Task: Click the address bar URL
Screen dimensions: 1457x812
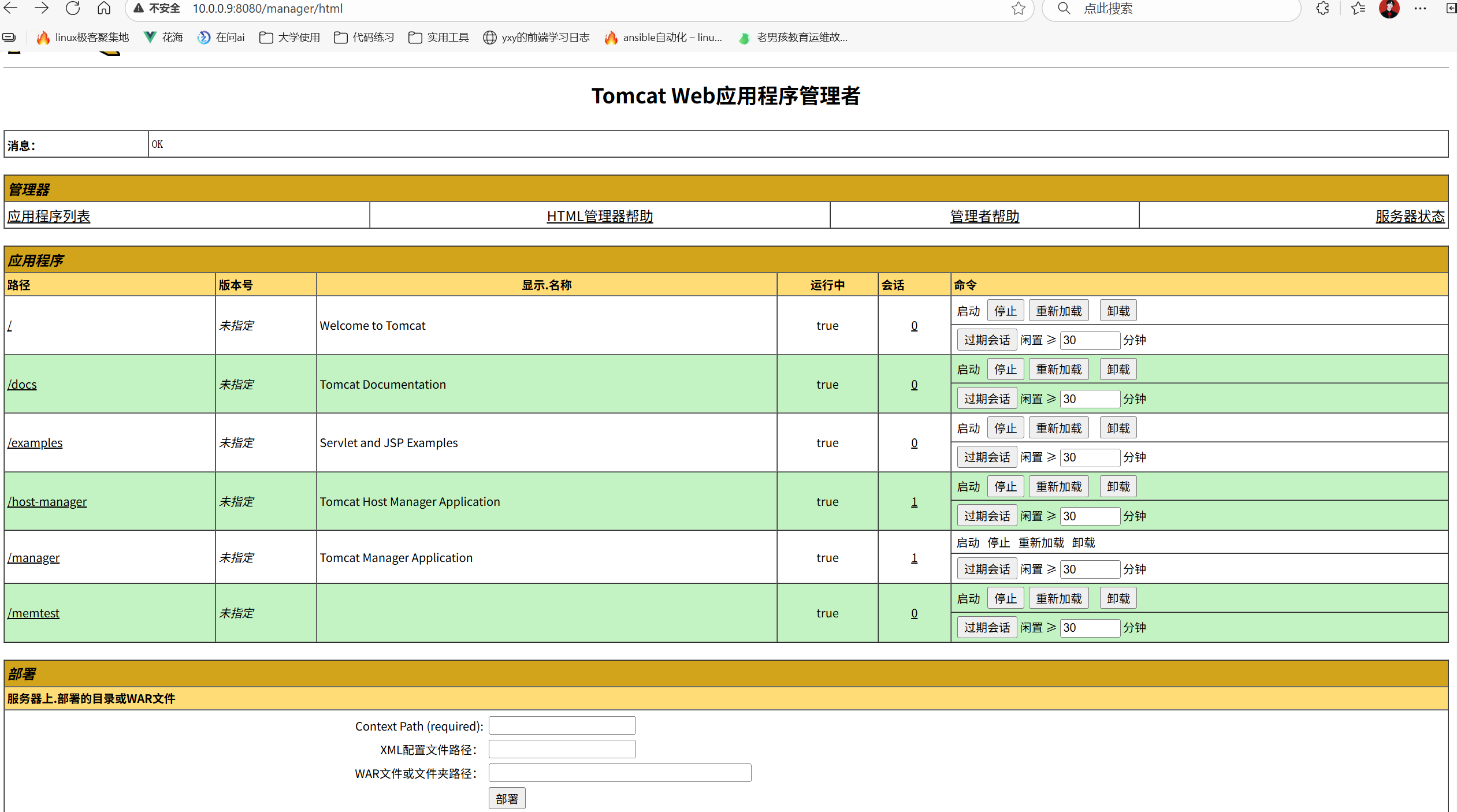Action: pyautogui.click(x=268, y=9)
